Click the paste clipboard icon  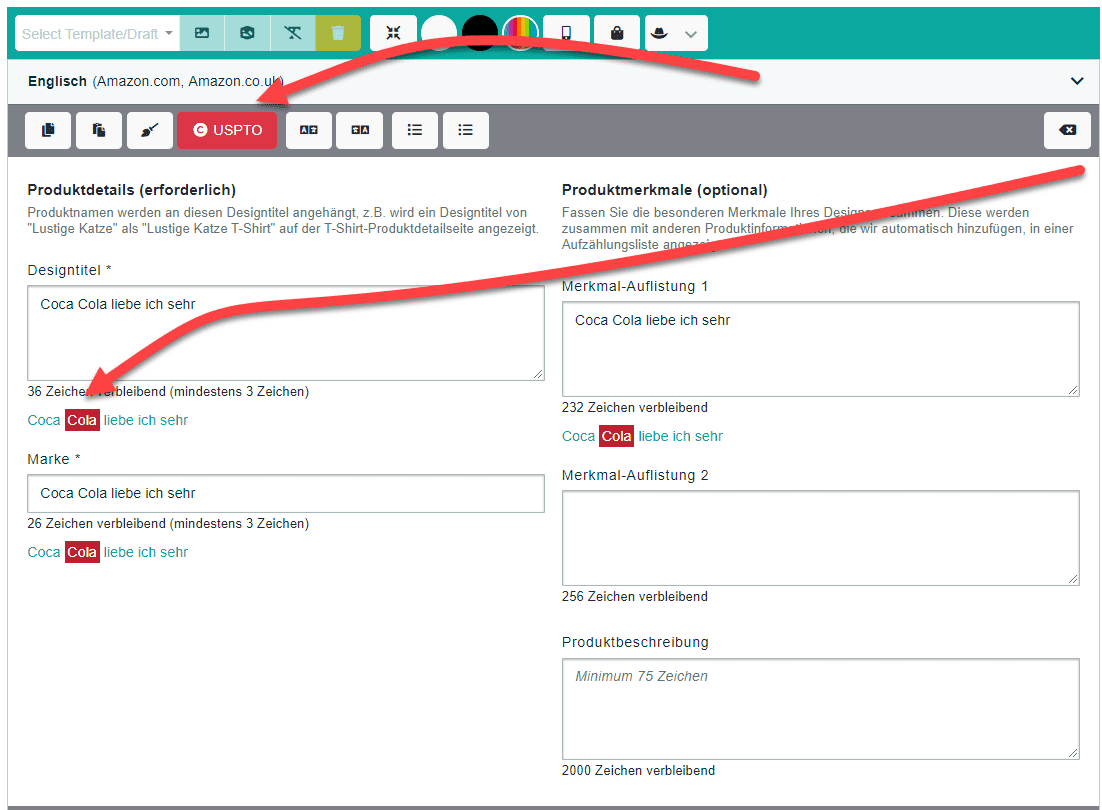coord(99,130)
